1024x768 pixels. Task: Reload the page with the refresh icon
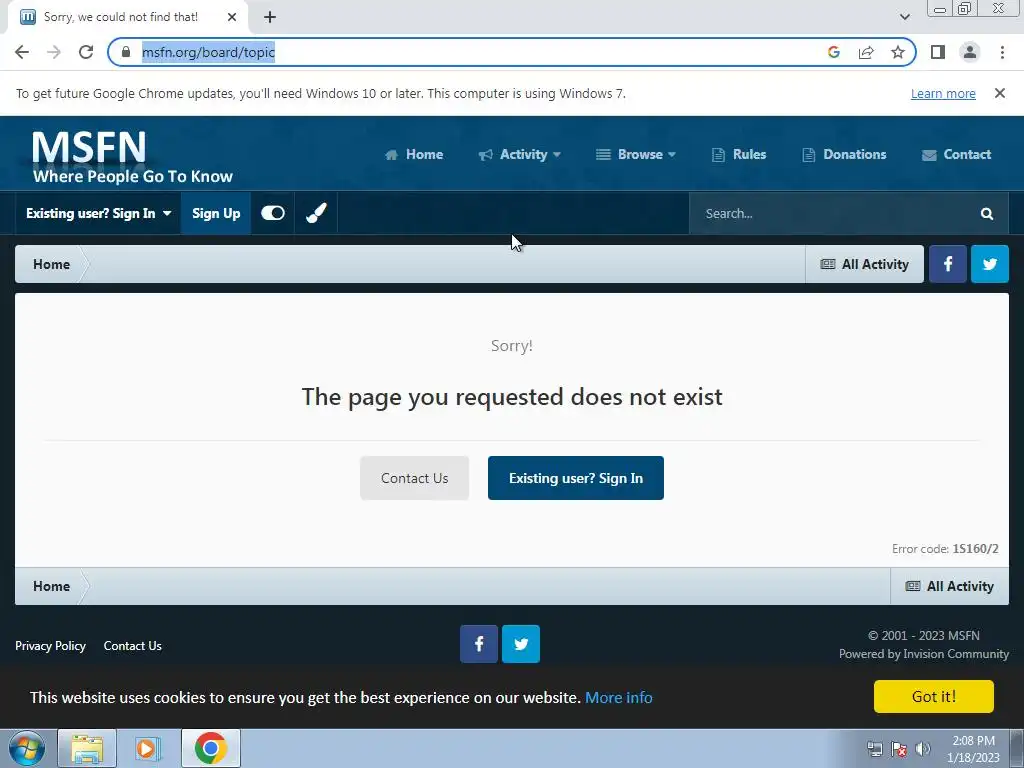86,52
